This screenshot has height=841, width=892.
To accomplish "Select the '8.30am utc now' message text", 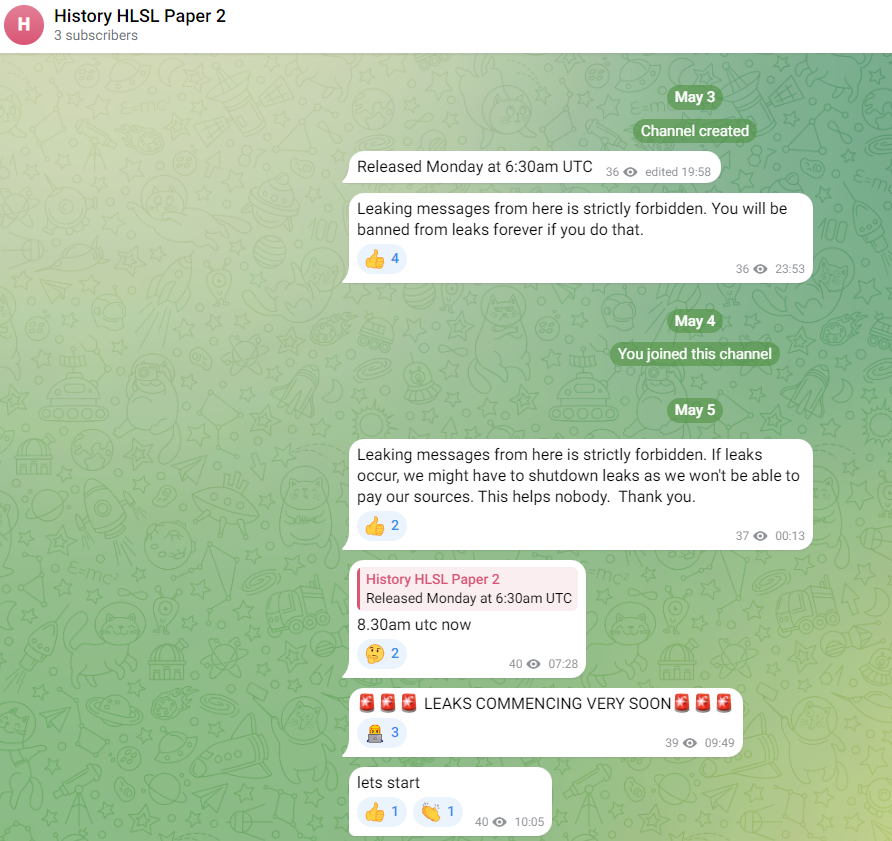I will coord(414,625).
